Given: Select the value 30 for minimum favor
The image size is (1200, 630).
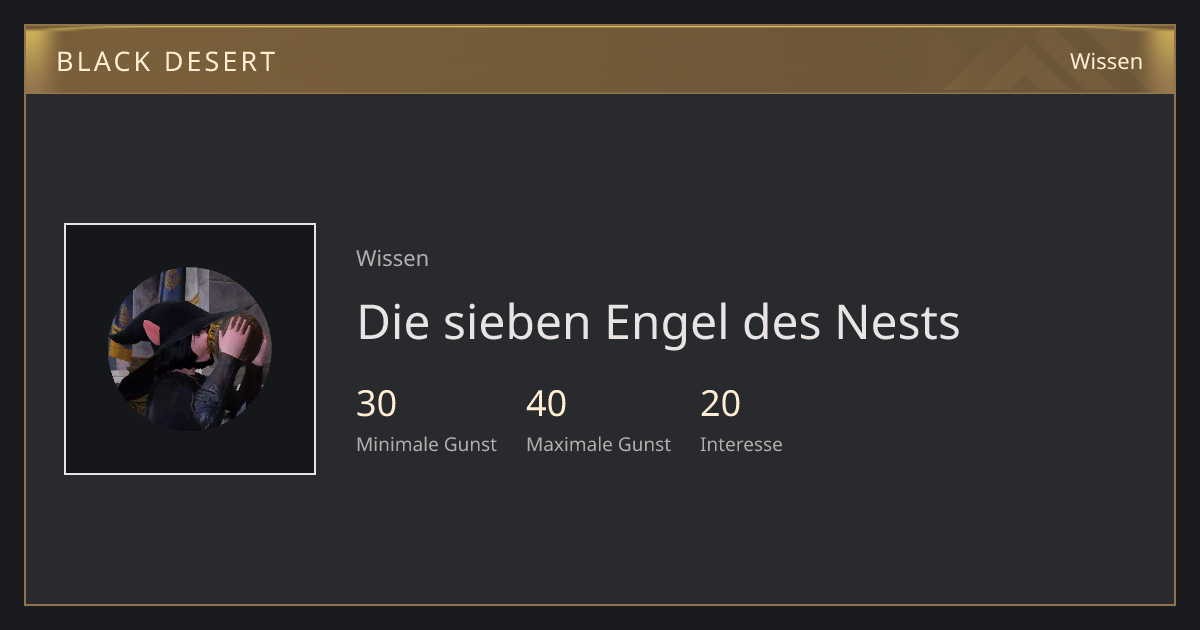Looking at the screenshot, I should (x=376, y=404).
